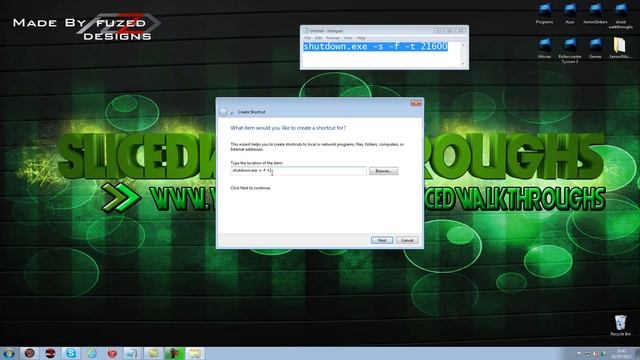Click Notepad scrollbar down arrow
Image resolution: width=640 pixels, height=360 pixels.
point(462,63)
